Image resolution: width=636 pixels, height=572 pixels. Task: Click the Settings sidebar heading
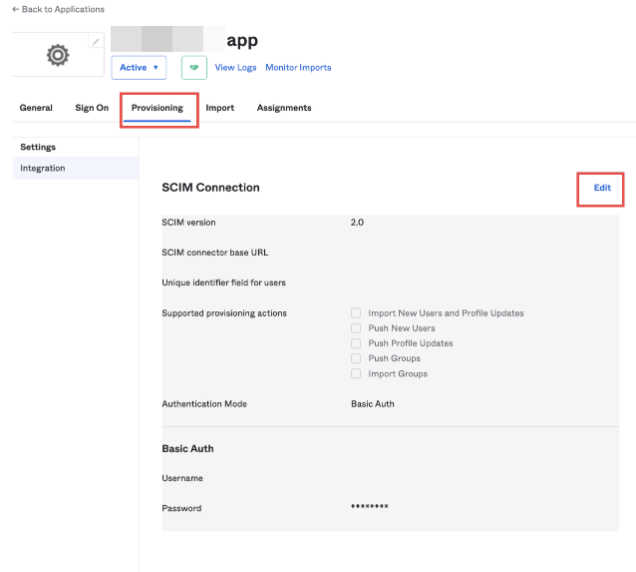click(38, 147)
